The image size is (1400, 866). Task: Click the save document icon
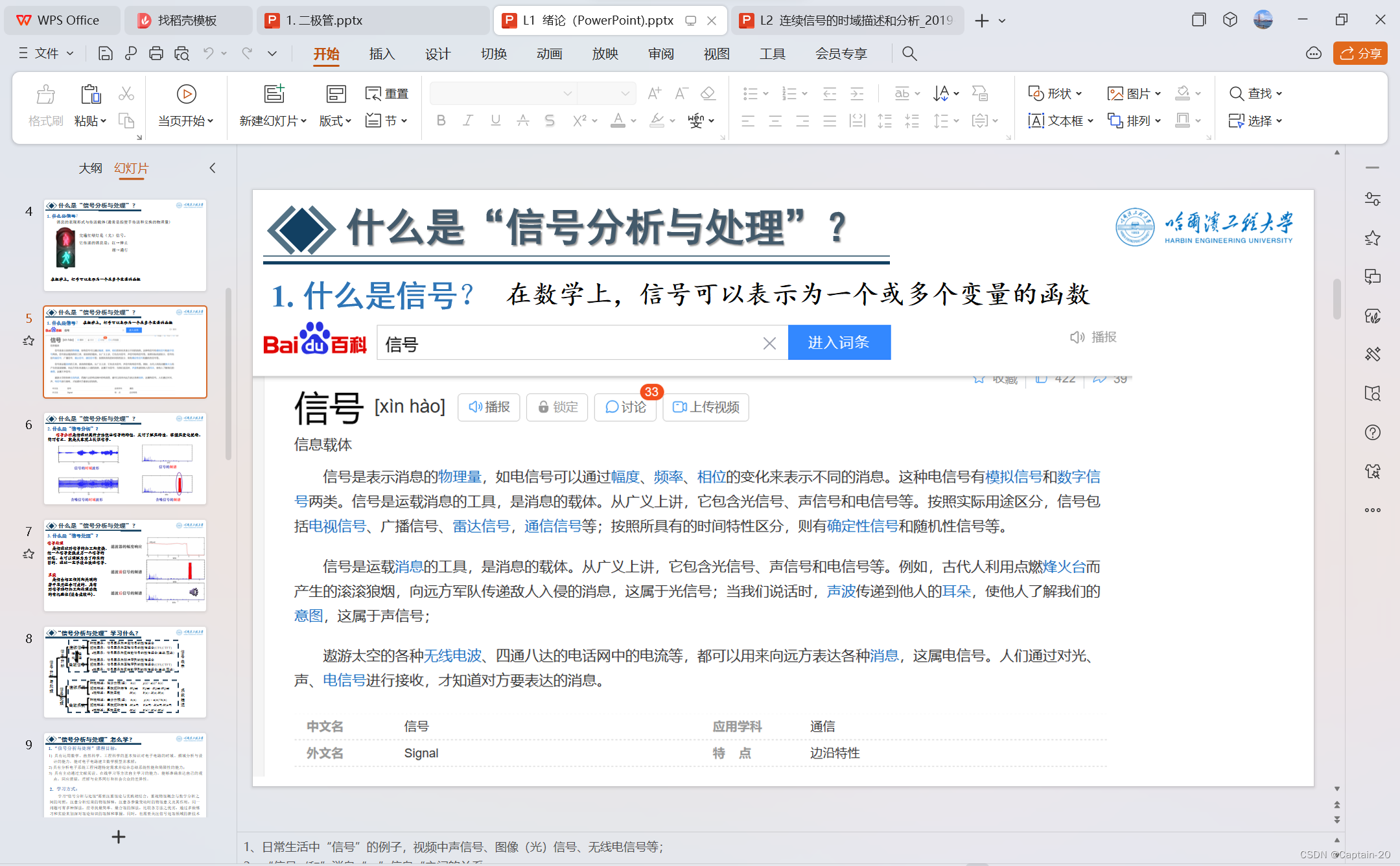(x=105, y=54)
